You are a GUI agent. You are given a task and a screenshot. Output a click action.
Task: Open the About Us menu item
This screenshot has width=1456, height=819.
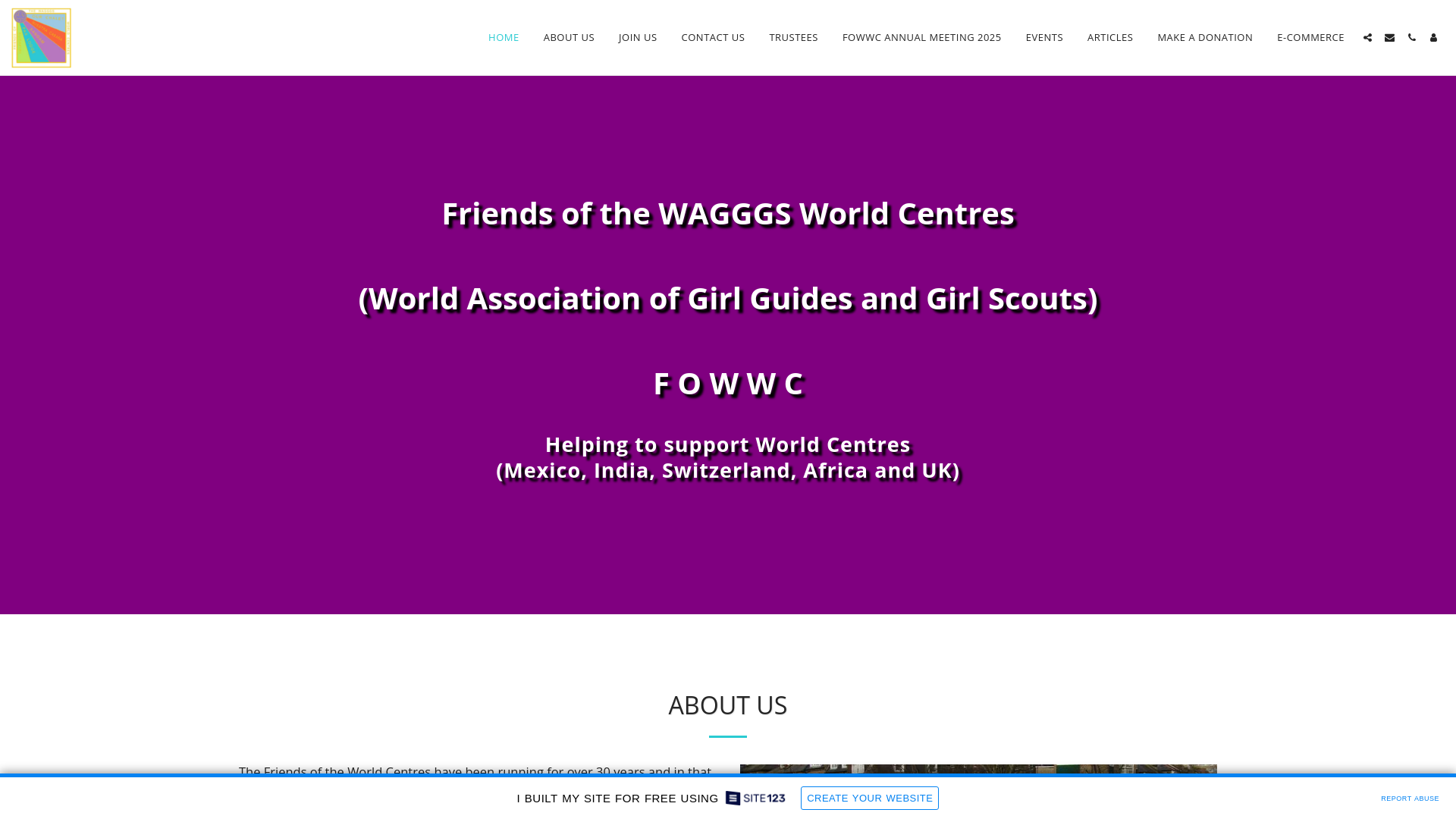[x=569, y=37]
